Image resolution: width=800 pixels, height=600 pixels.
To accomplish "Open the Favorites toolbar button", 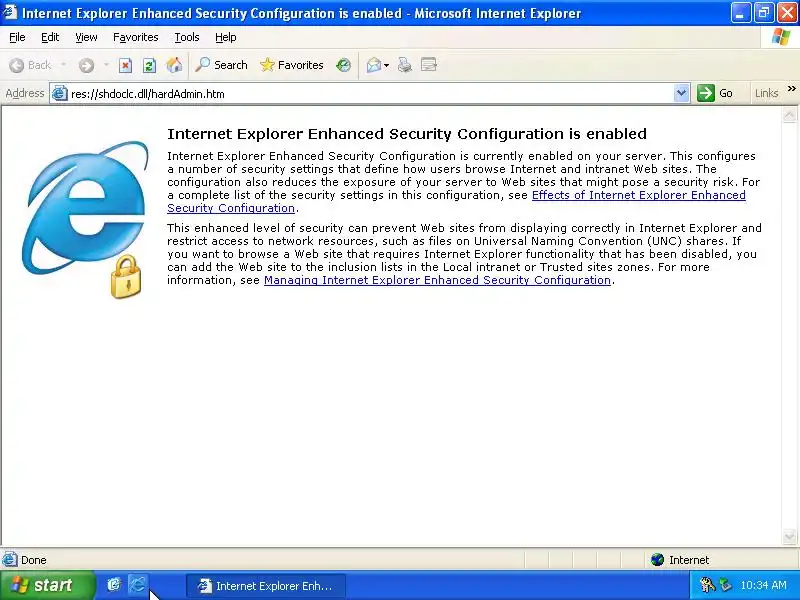I will click(x=292, y=65).
